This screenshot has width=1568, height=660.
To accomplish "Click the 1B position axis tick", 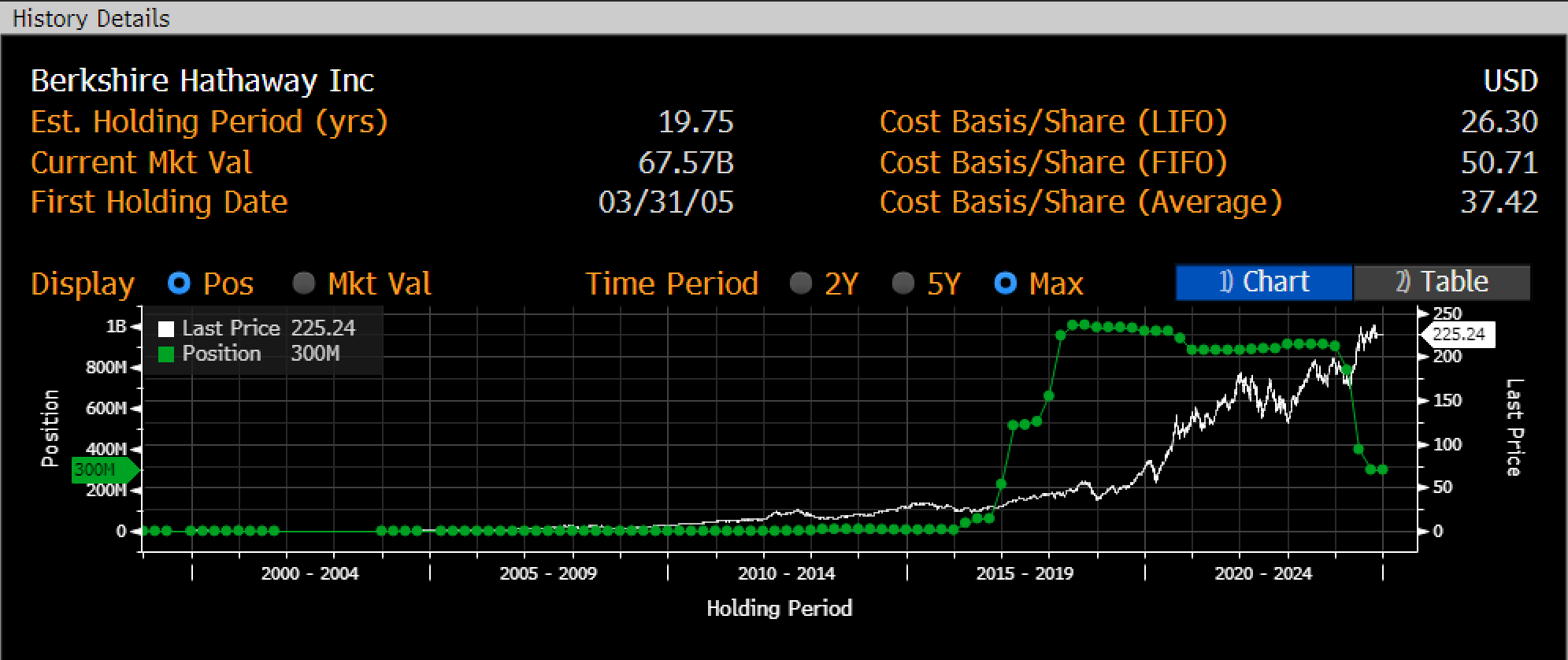I will pyautogui.click(x=116, y=326).
